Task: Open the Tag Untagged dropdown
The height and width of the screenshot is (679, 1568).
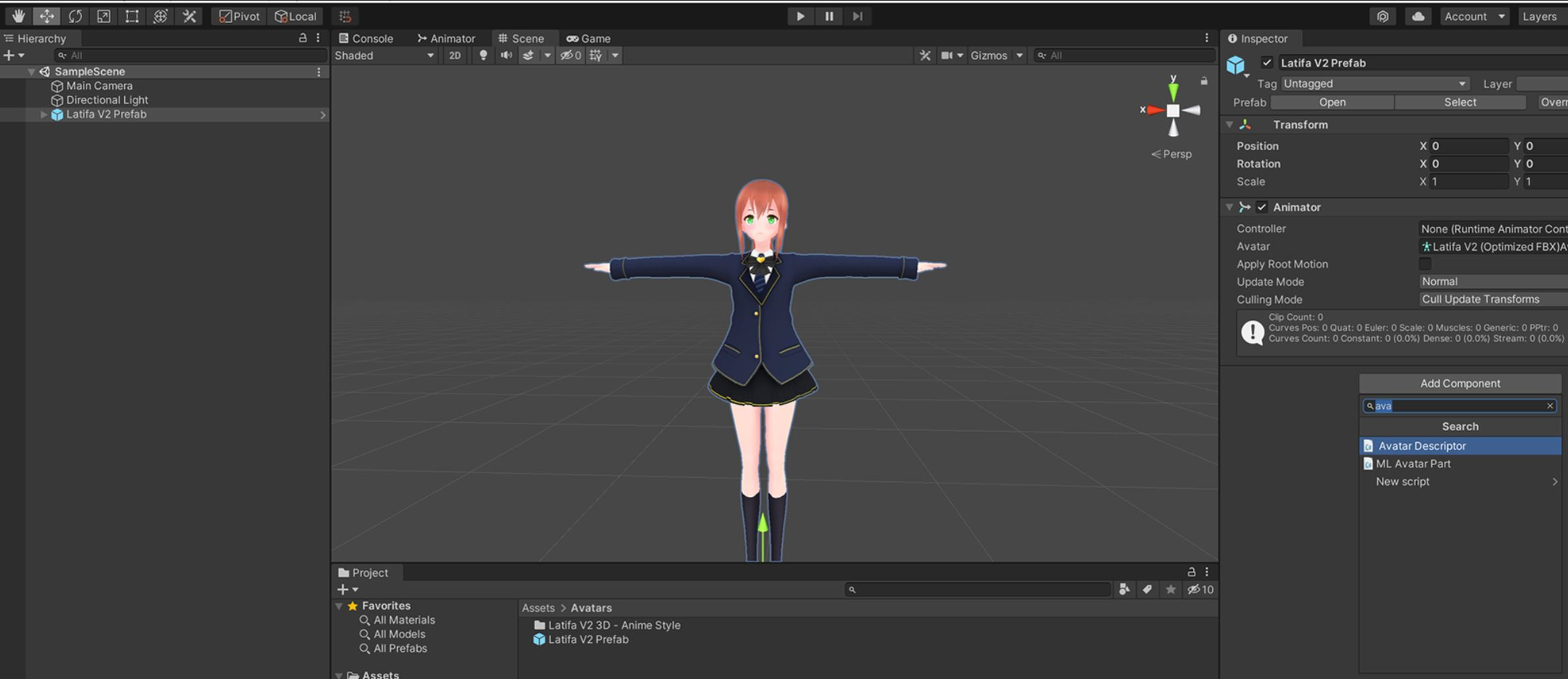Action: [1375, 84]
